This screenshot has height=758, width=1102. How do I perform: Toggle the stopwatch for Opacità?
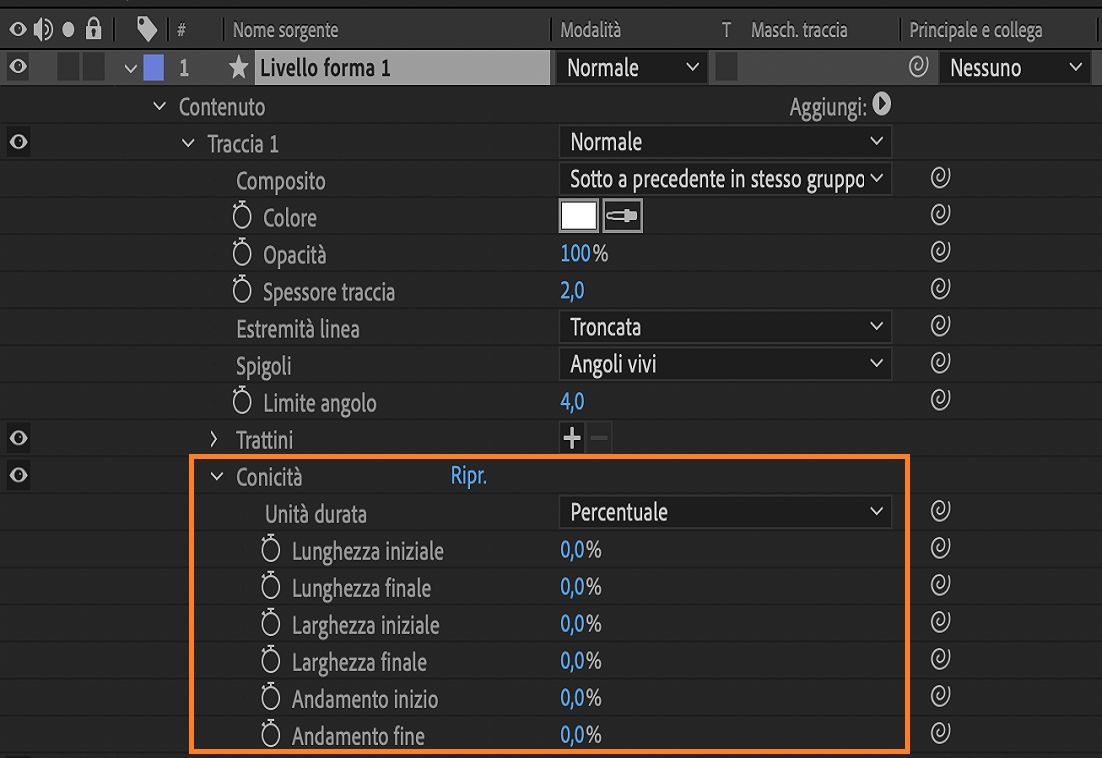tap(241, 254)
